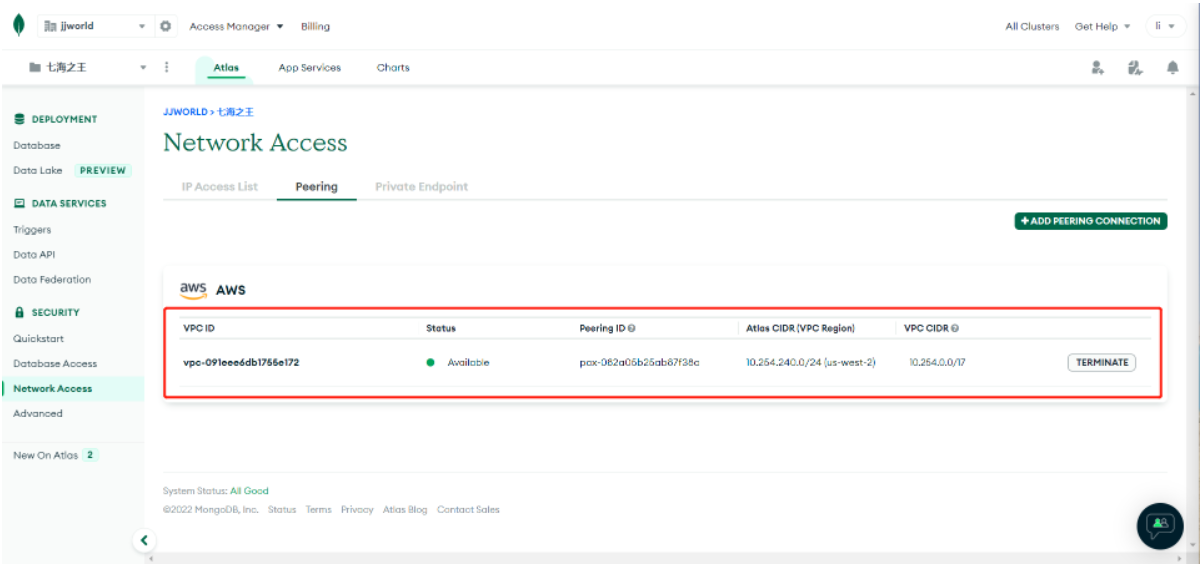
Task: Click the All Good system status link
Action: point(249,491)
